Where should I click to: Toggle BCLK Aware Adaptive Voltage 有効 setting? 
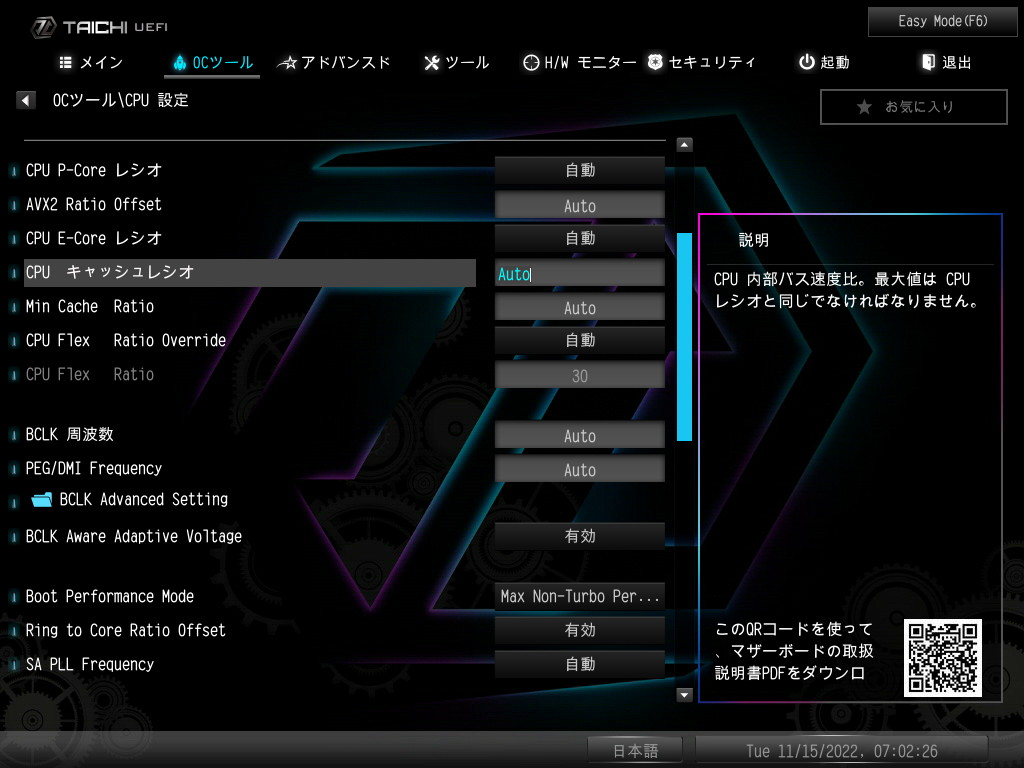point(579,536)
